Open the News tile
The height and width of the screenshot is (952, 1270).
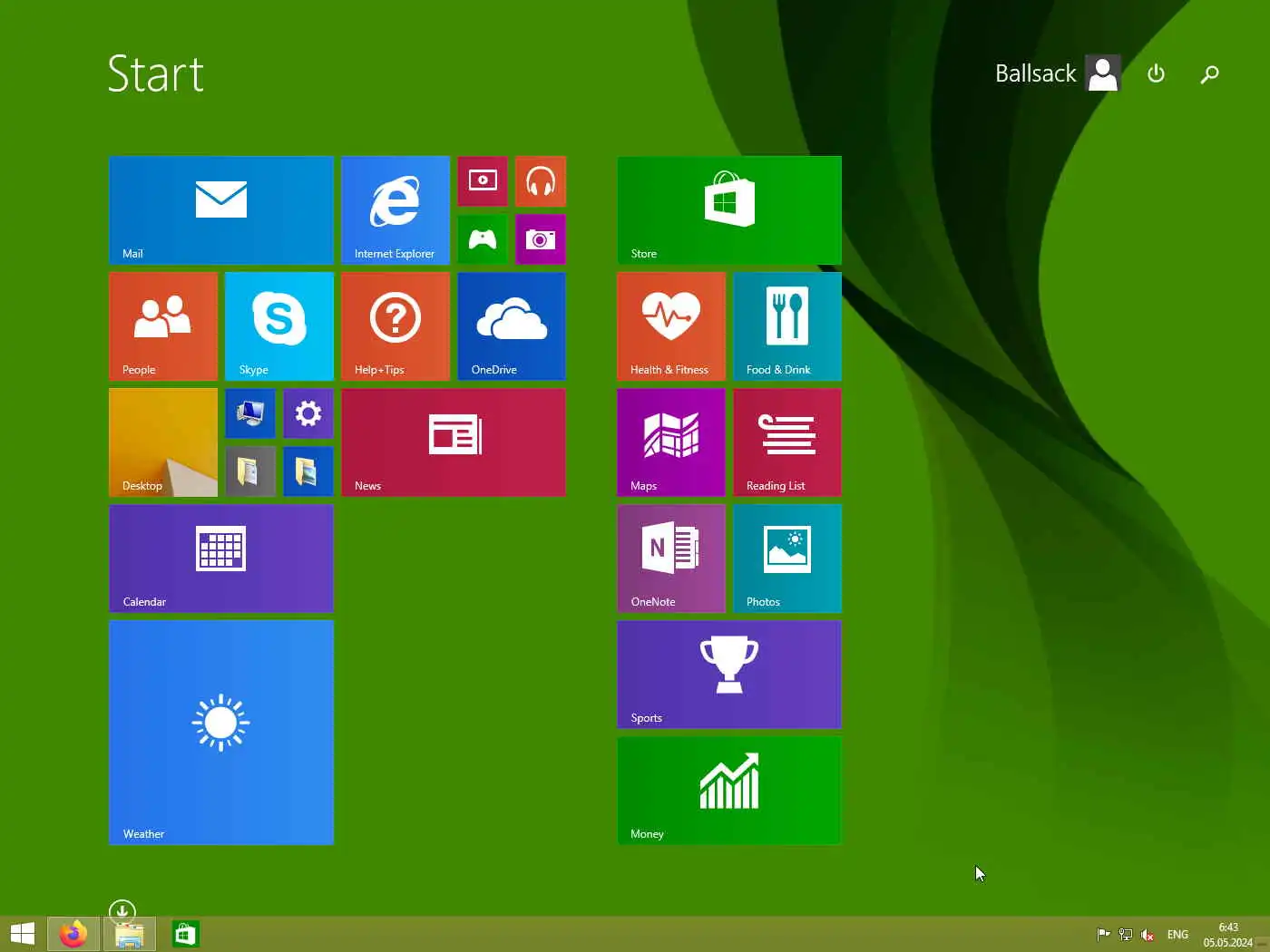point(454,442)
